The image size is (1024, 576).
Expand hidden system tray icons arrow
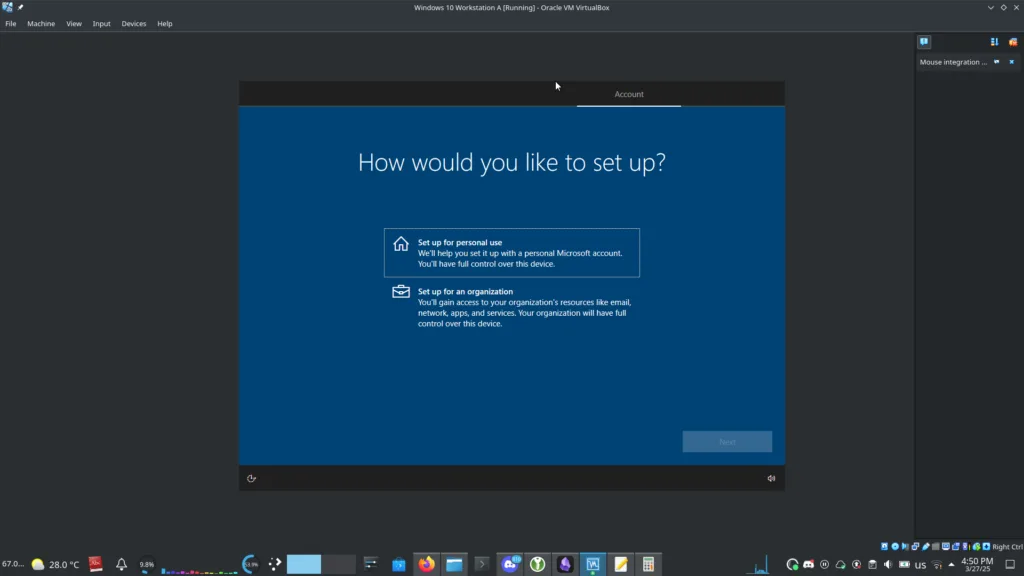pyautogui.click(x=952, y=564)
